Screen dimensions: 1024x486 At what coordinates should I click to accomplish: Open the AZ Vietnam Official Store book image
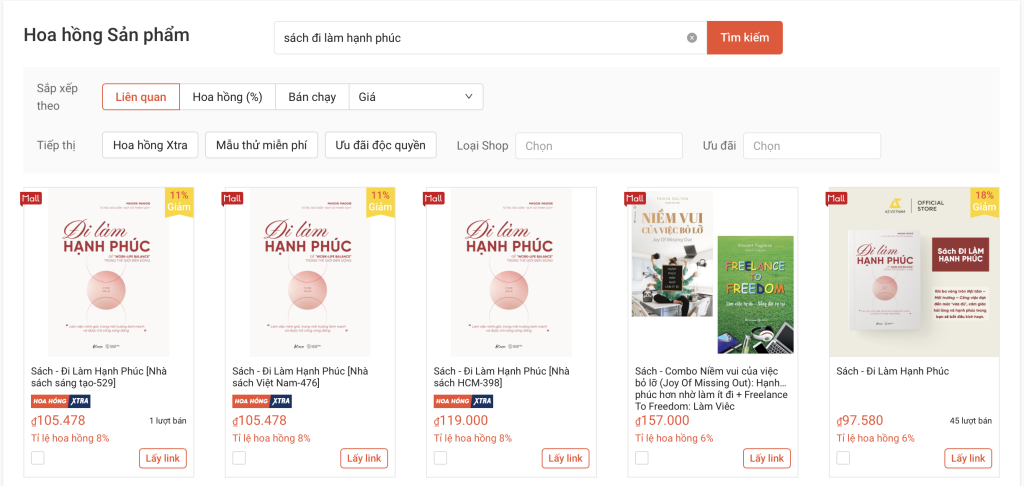coord(914,272)
